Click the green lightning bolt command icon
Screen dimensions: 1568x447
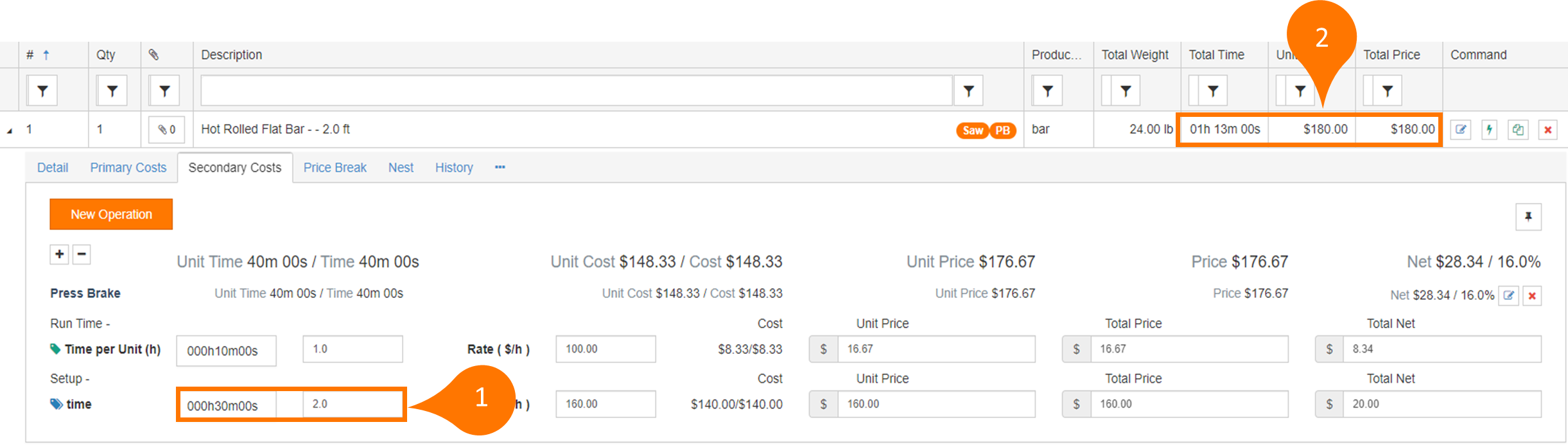point(1489,130)
